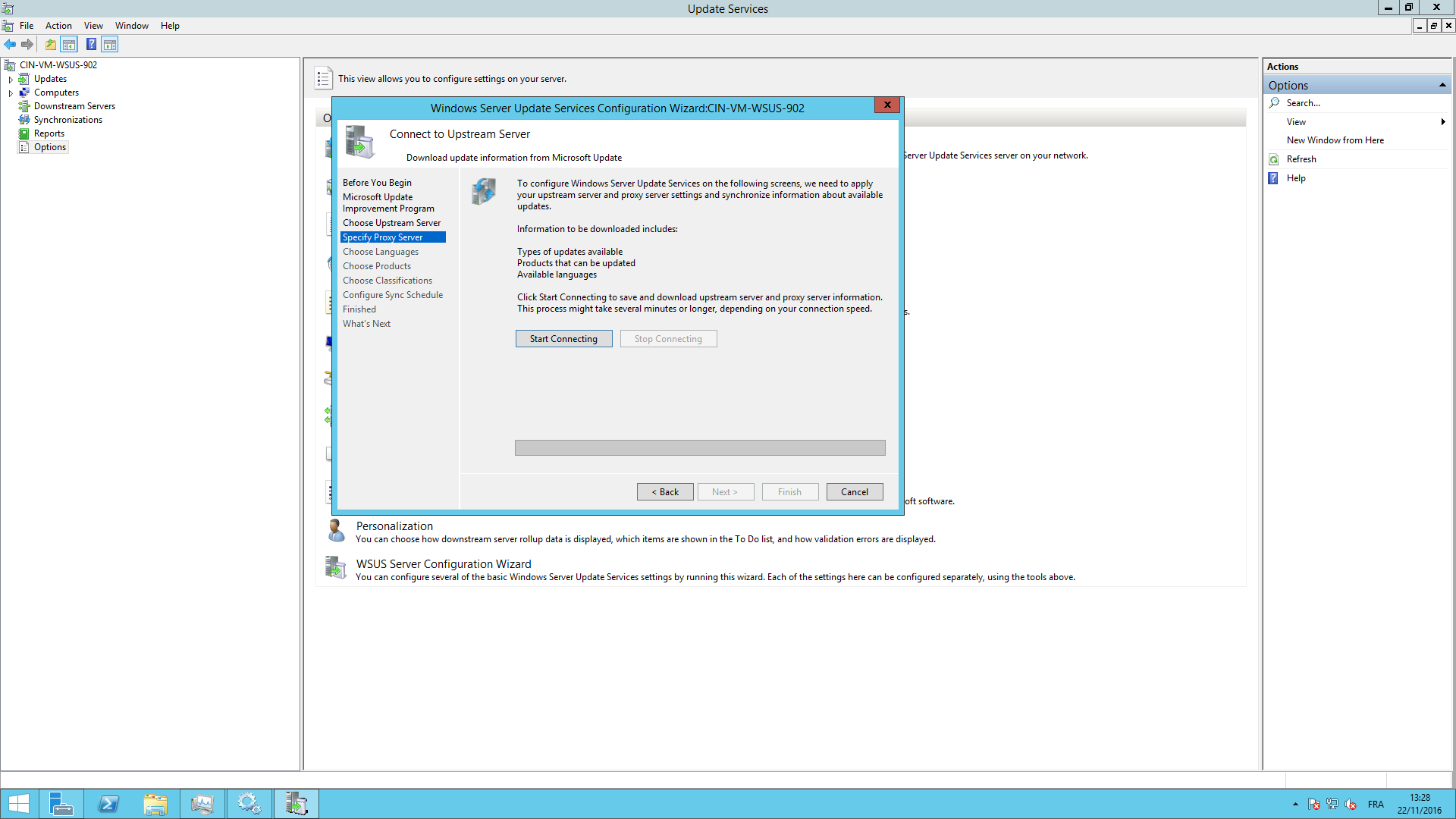Go to previous step with Back button
The width and height of the screenshot is (1456, 819).
(665, 492)
